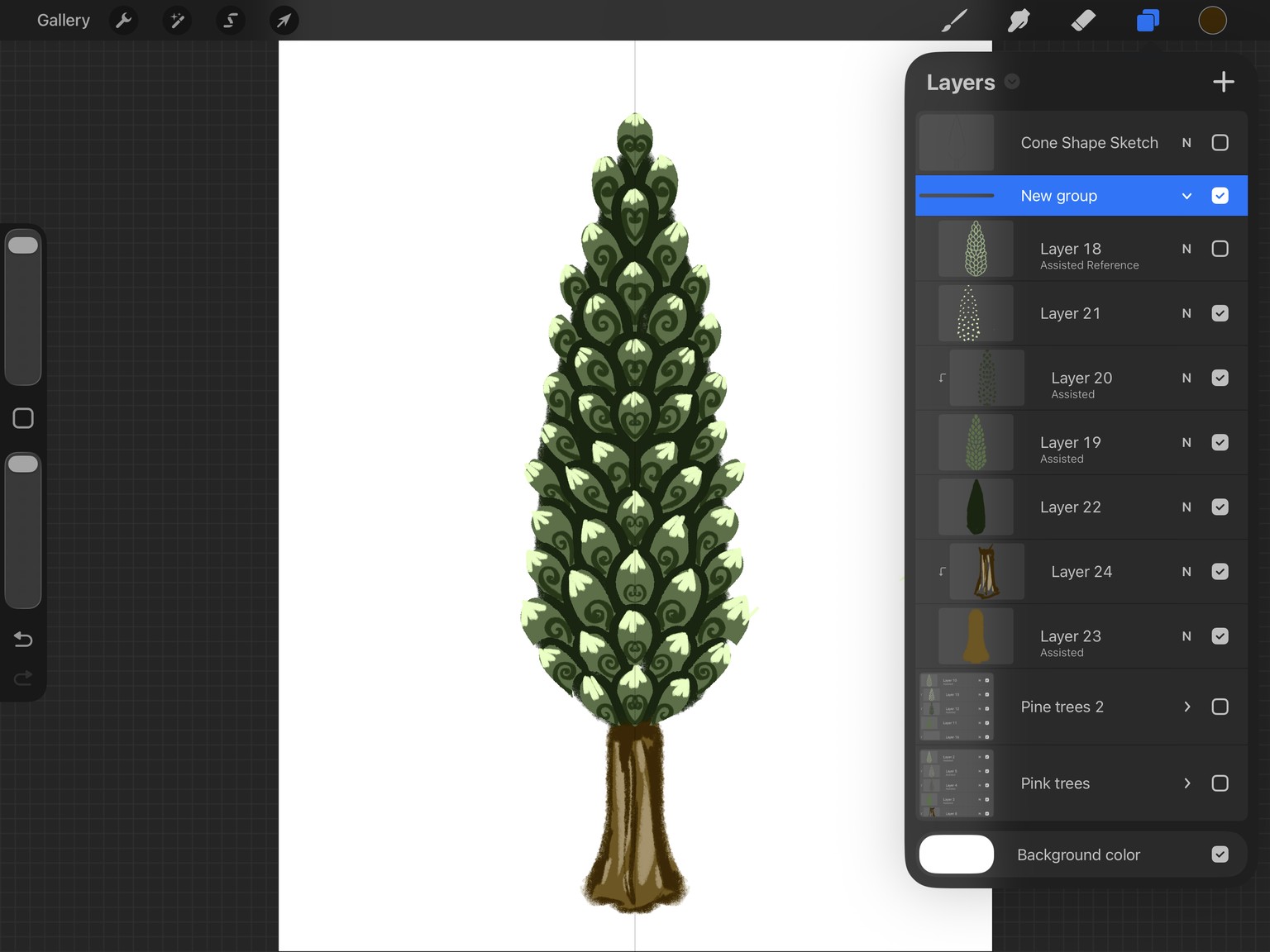
Task: Open blend mode N for Layer 23
Action: 1186,636
